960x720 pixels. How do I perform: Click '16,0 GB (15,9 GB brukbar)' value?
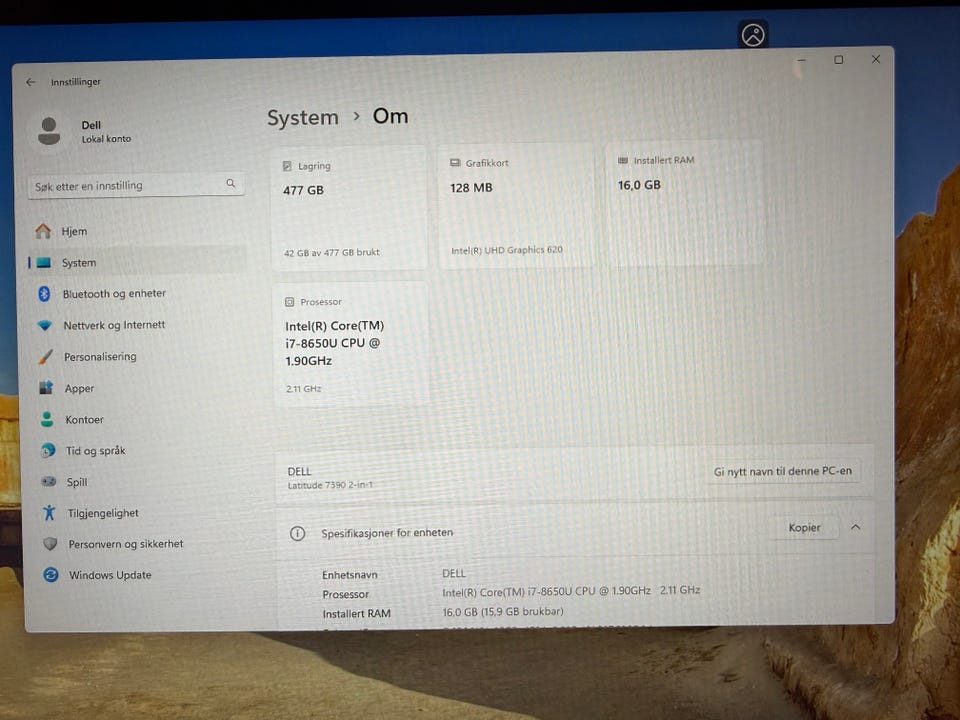tap(503, 611)
